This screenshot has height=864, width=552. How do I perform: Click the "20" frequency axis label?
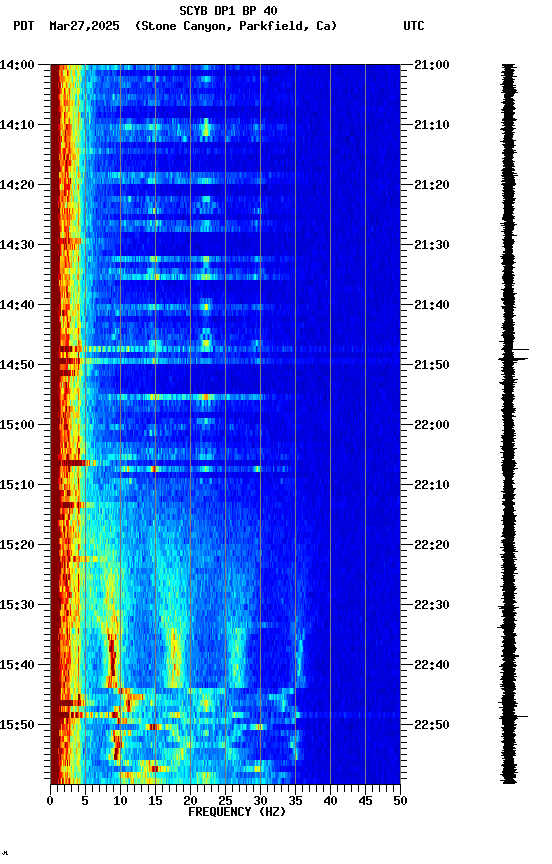coord(190,801)
